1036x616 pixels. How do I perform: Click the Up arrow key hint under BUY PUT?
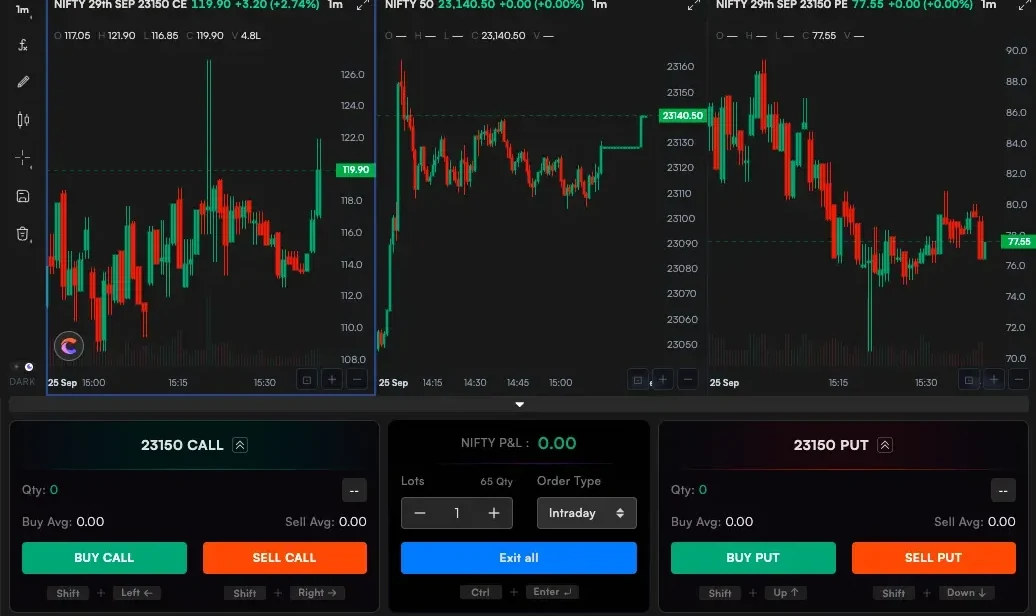[786, 593]
